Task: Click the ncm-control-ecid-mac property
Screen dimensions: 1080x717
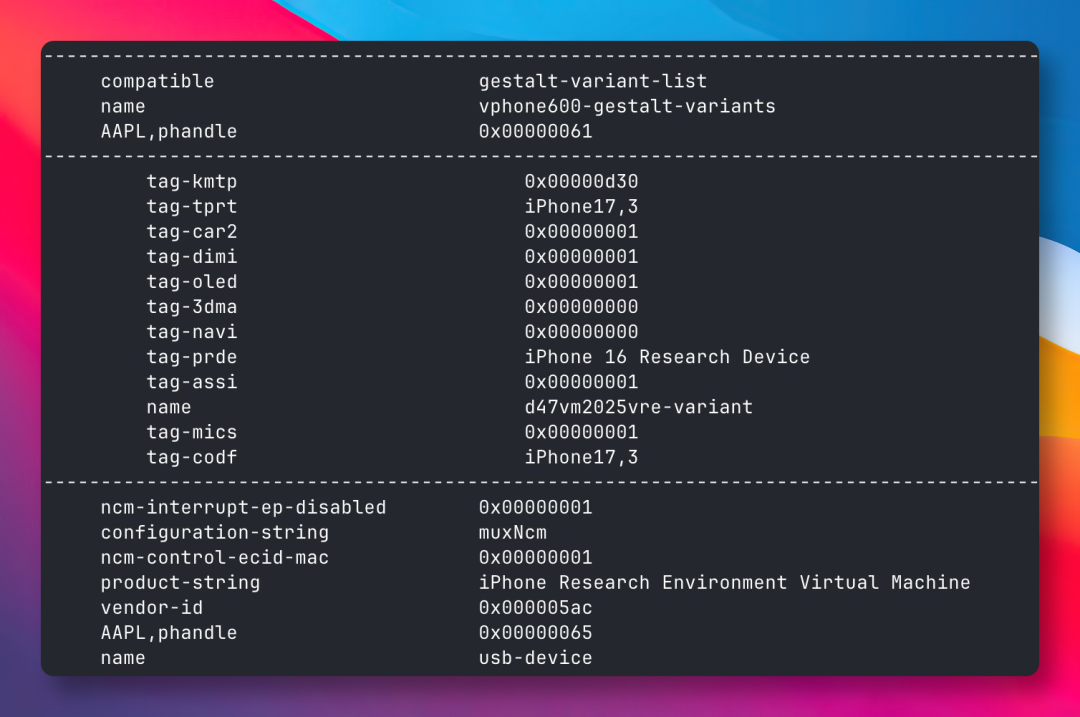Action: (214, 557)
